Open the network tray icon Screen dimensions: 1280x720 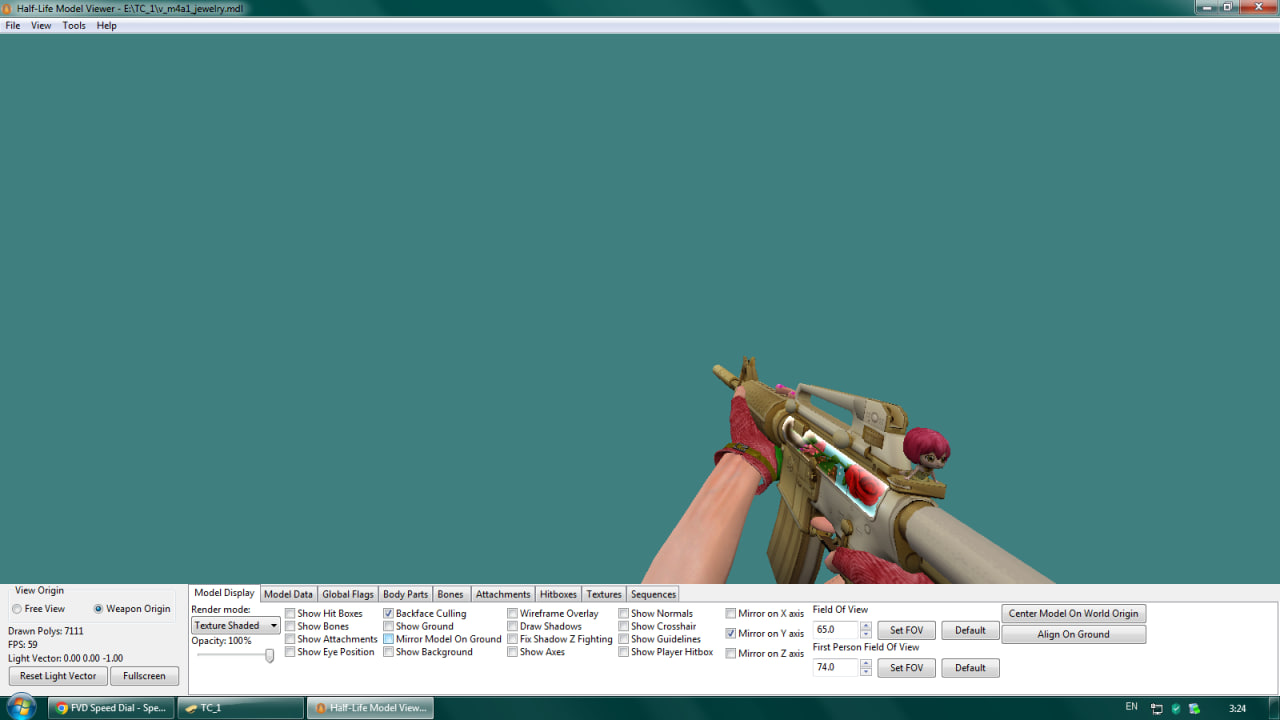click(x=1157, y=708)
